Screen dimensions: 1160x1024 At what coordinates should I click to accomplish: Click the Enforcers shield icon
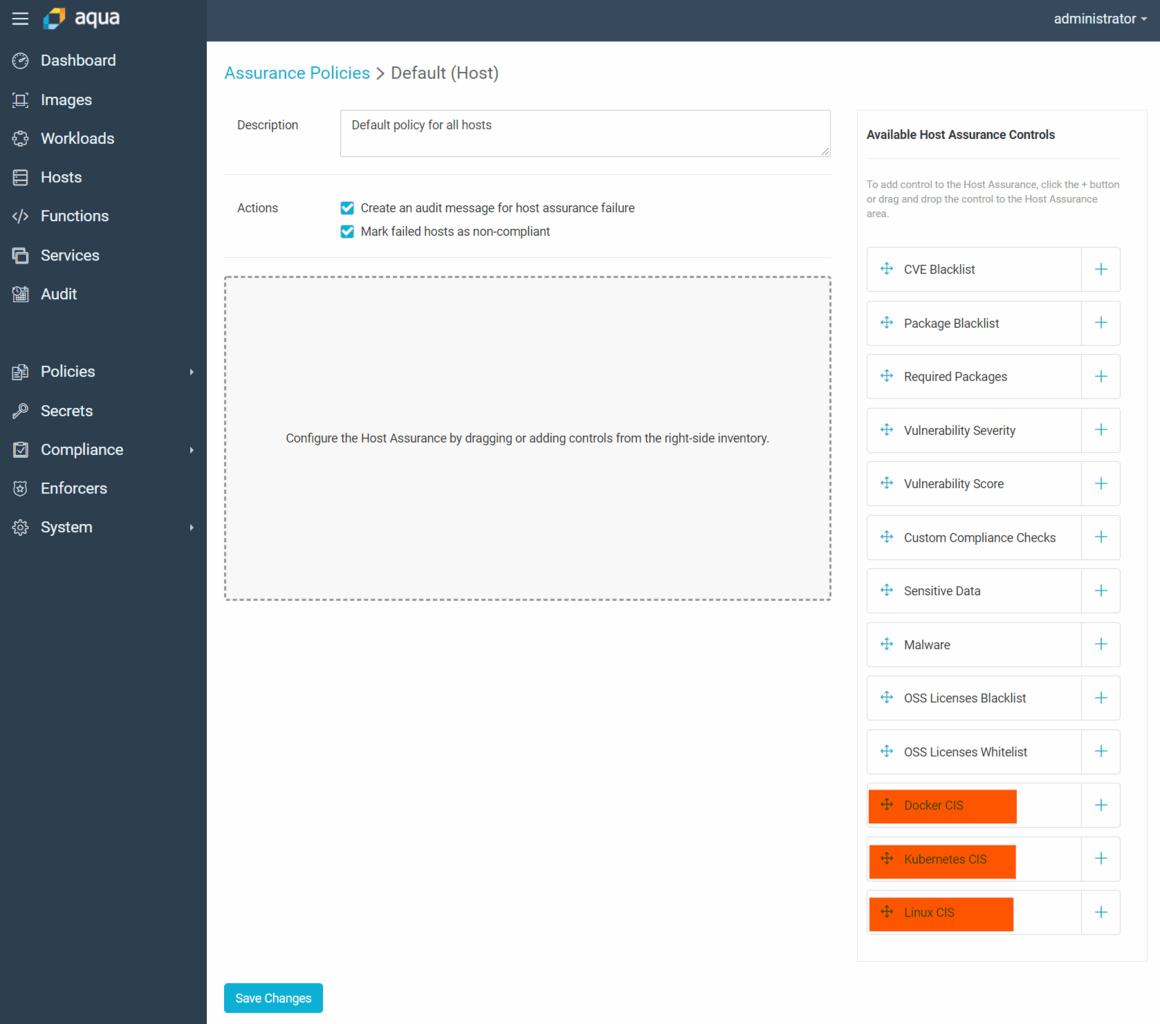coord(21,488)
